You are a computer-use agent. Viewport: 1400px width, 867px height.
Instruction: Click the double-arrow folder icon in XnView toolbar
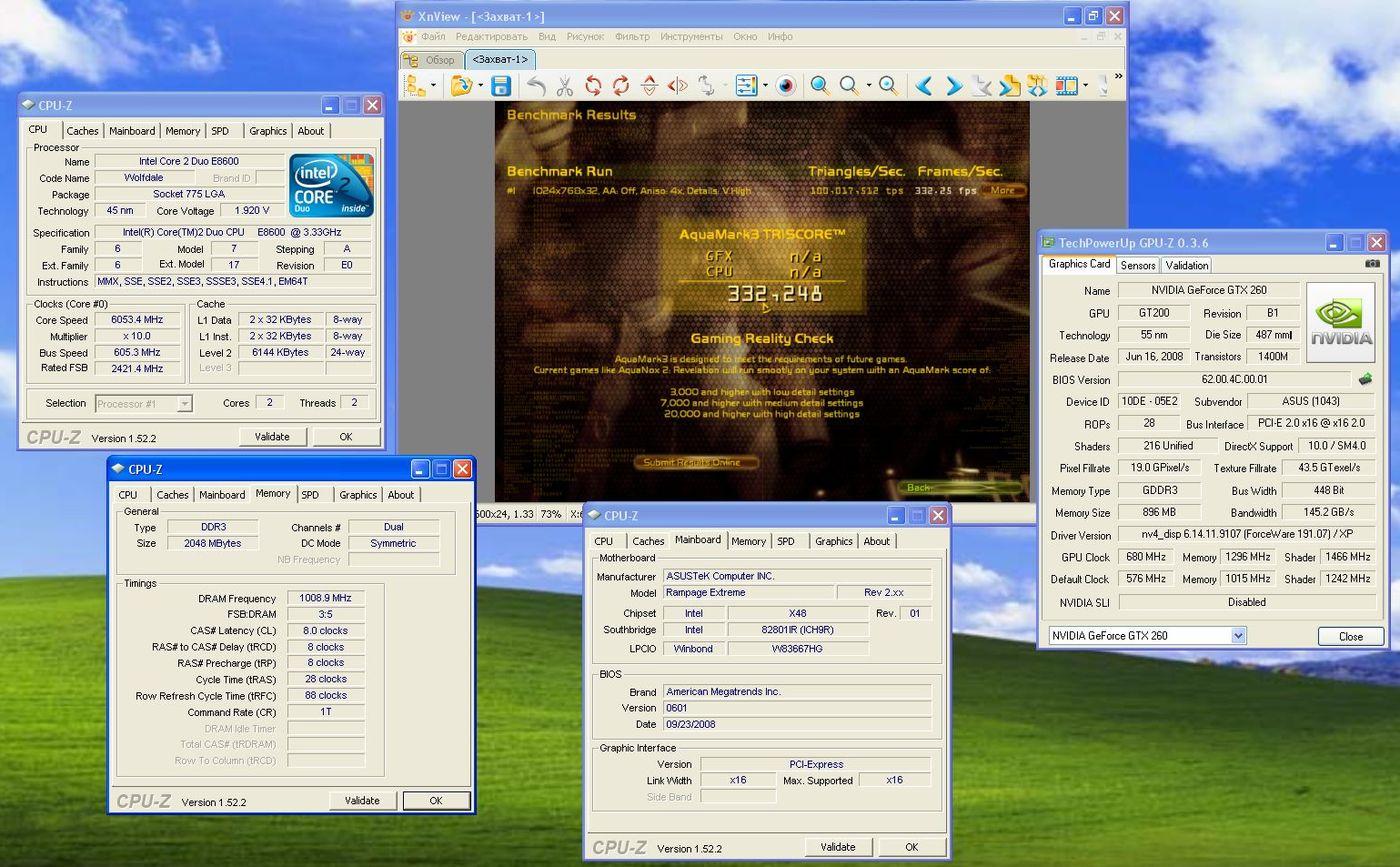click(x=1037, y=86)
